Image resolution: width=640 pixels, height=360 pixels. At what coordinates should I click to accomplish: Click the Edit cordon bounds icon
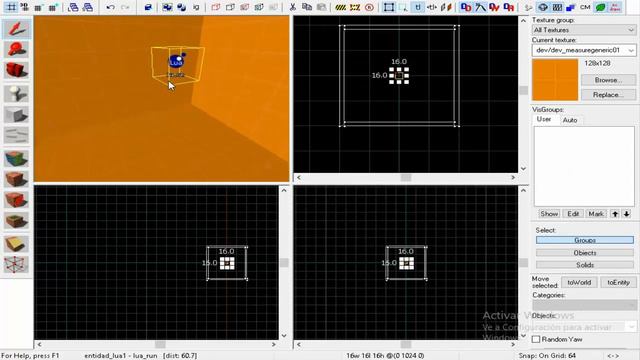[x=355, y=7]
